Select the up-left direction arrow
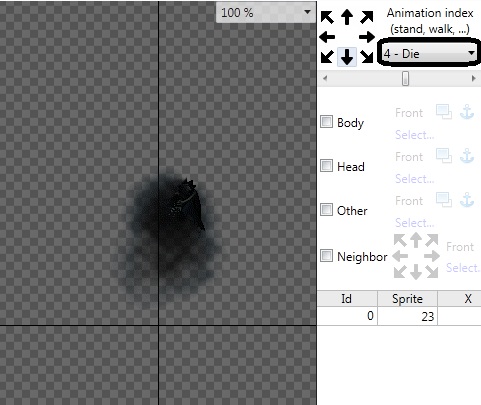Image resolution: width=481 pixels, height=405 pixels. pos(327,17)
